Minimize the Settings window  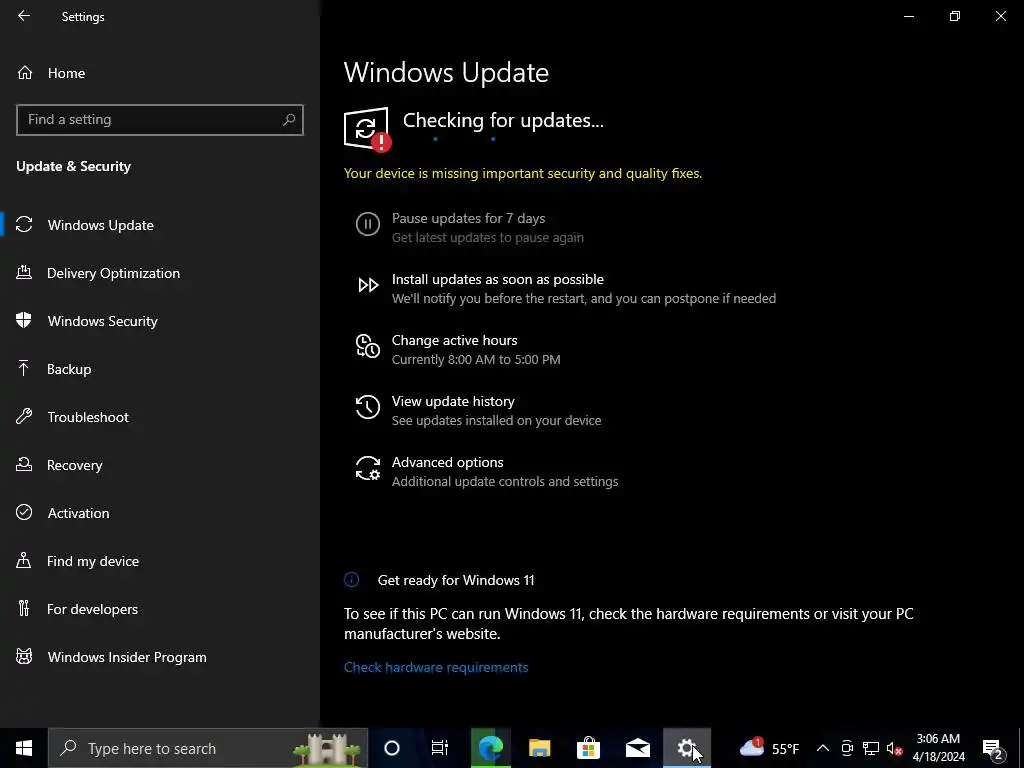[x=909, y=16]
